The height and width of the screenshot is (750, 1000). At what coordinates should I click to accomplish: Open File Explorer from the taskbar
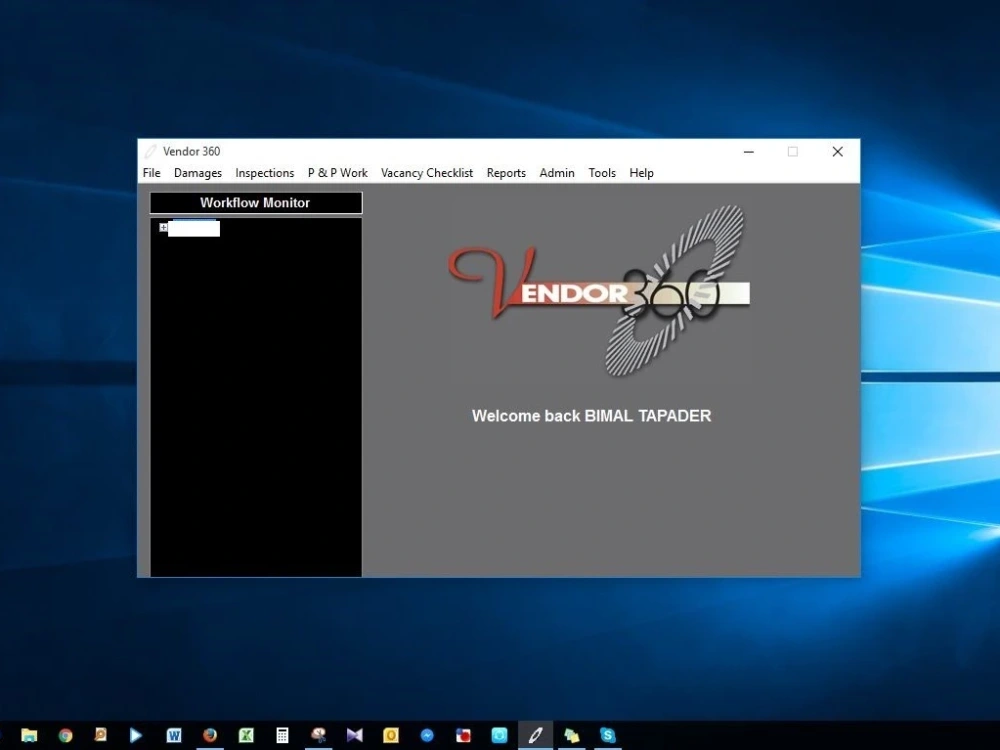[29, 735]
